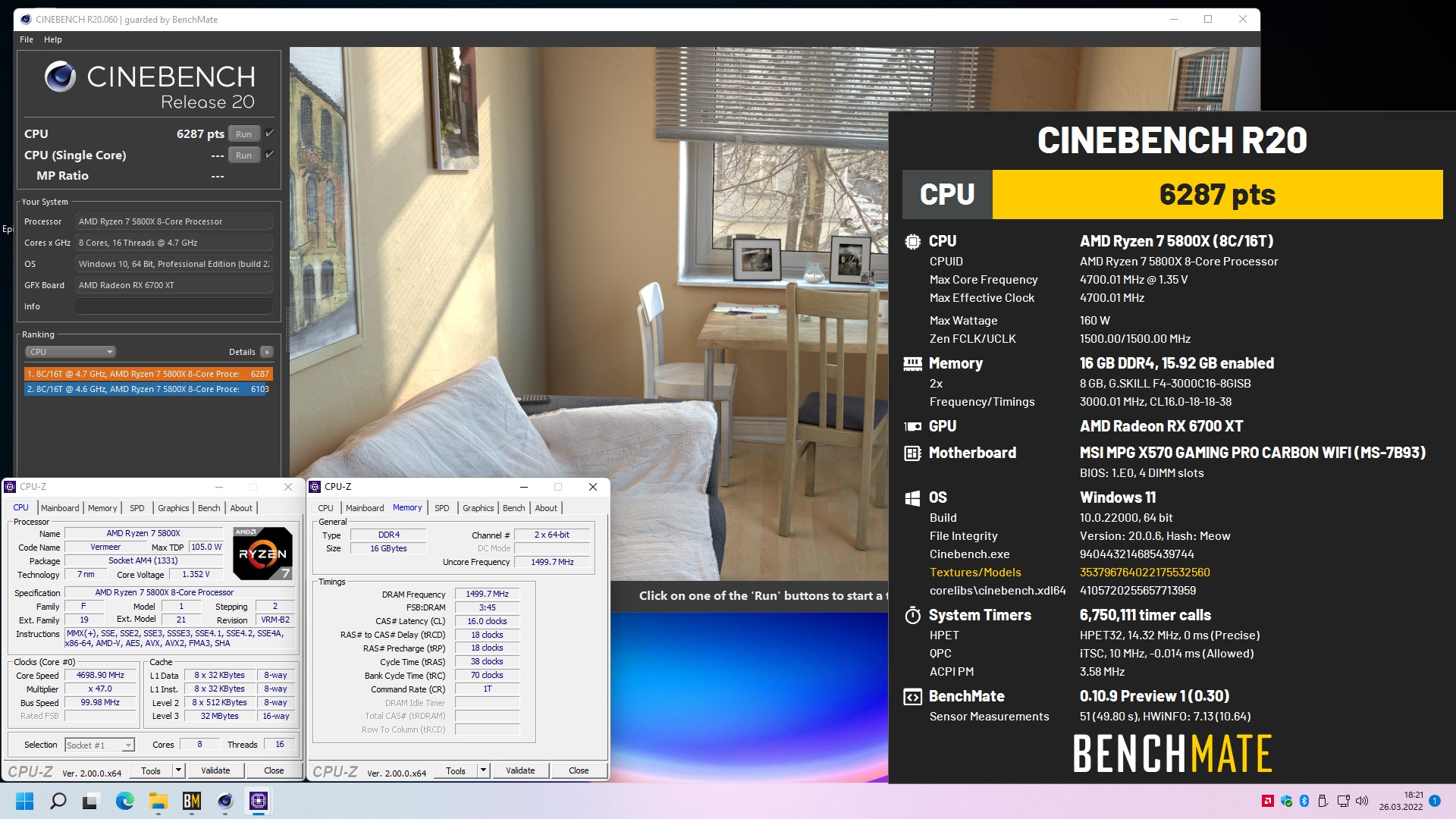Click Tools button in left CPU-Z
This screenshot has height=819, width=1456.
click(151, 770)
